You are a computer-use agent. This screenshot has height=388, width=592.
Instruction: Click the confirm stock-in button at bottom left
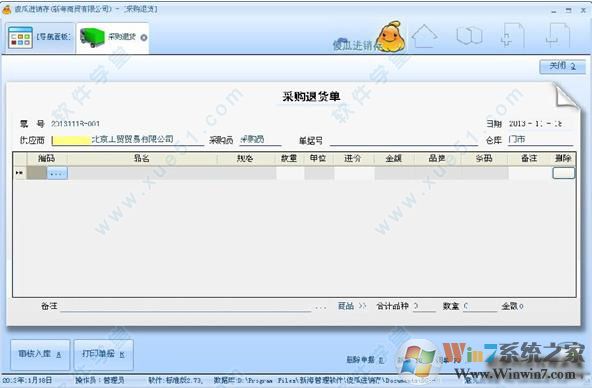[40, 354]
